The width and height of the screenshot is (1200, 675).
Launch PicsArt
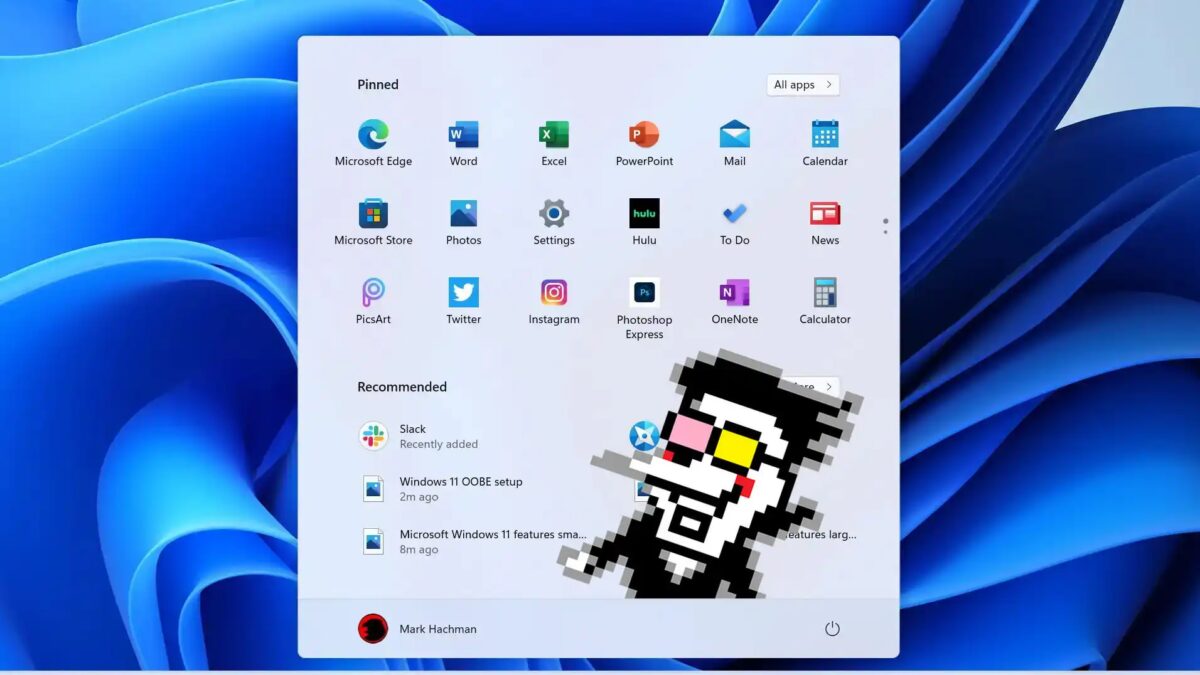click(x=372, y=293)
